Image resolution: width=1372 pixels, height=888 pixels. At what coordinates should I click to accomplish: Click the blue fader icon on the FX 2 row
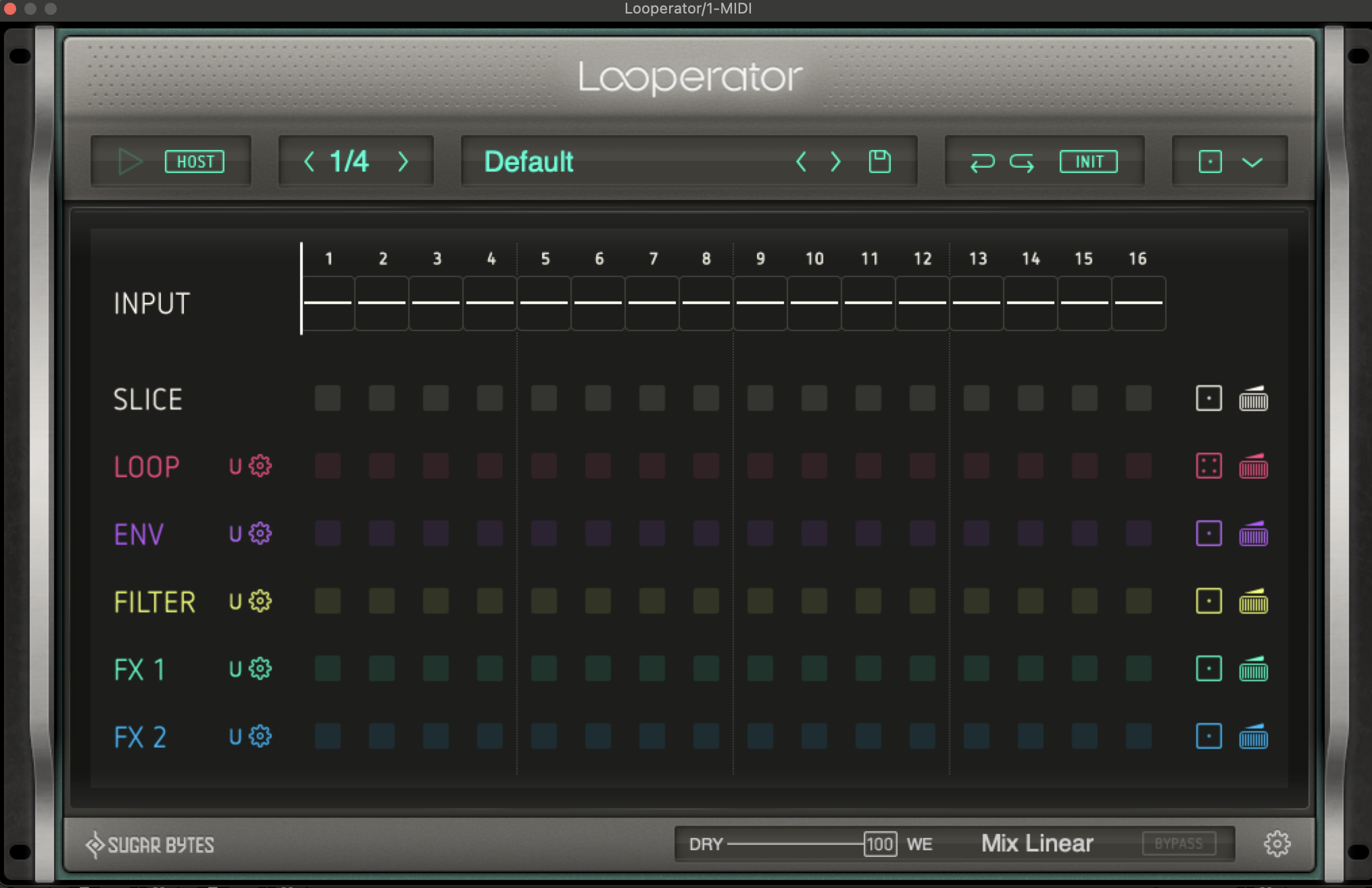coord(1254,737)
